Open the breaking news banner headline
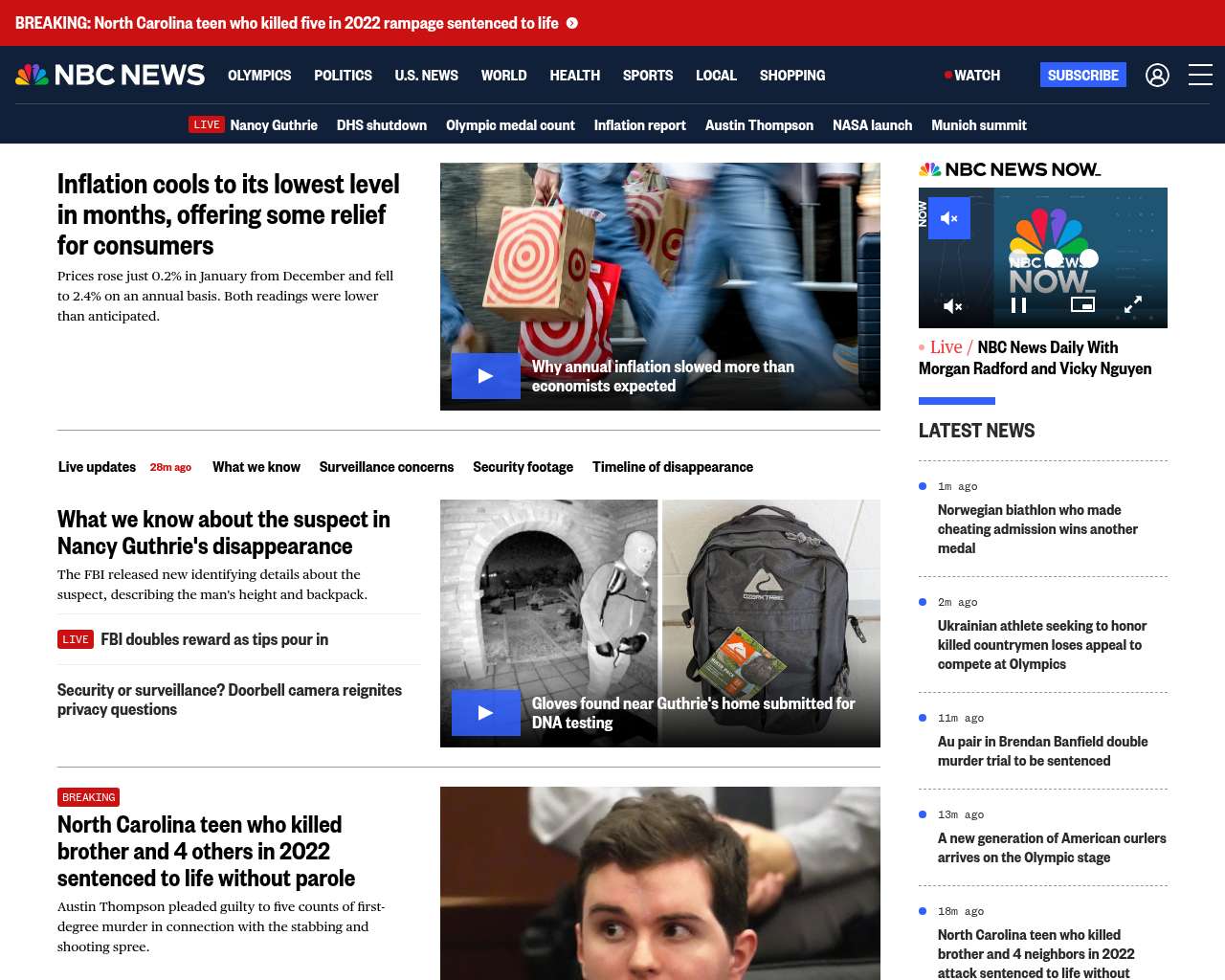The width and height of the screenshot is (1225, 980). pyautogui.click(x=287, y=23)
